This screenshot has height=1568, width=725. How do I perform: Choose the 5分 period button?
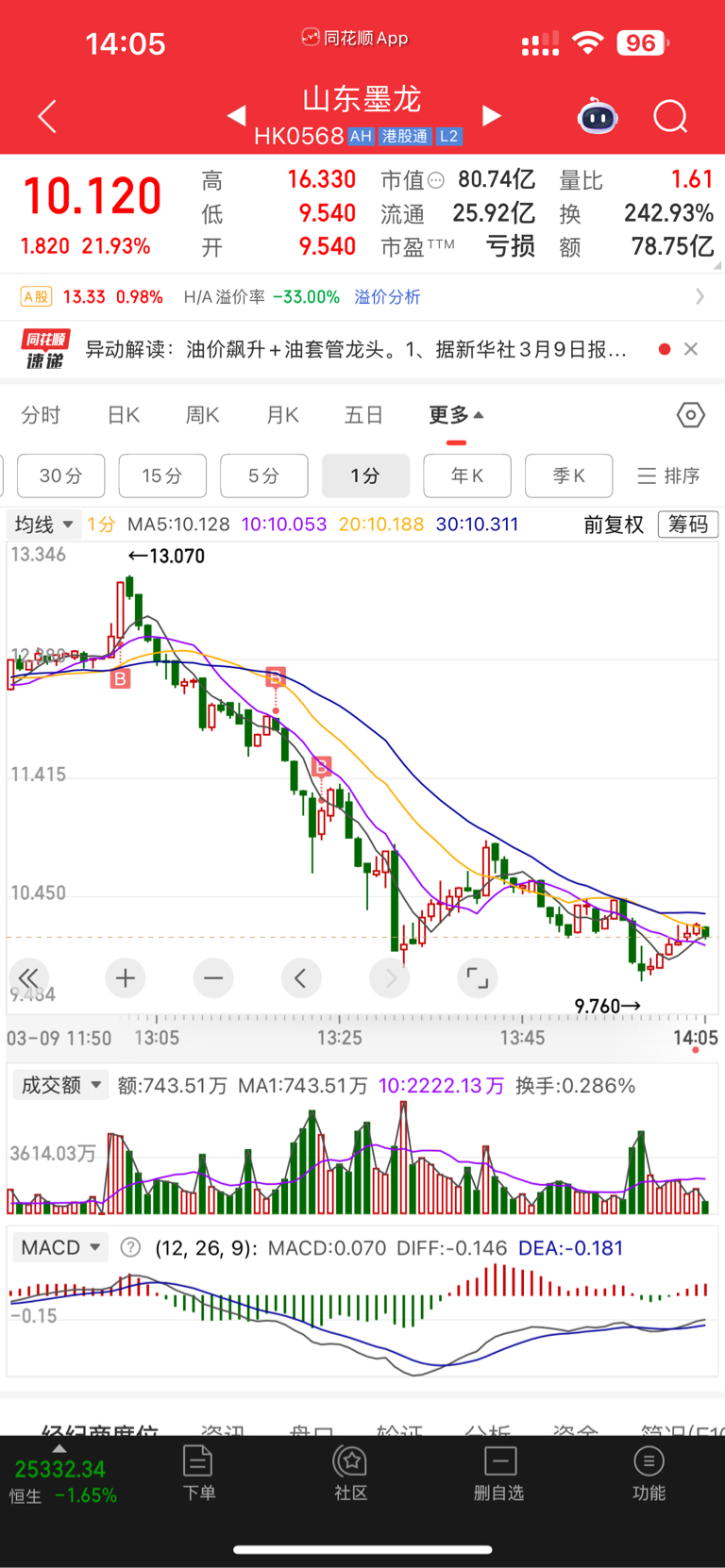264,475
